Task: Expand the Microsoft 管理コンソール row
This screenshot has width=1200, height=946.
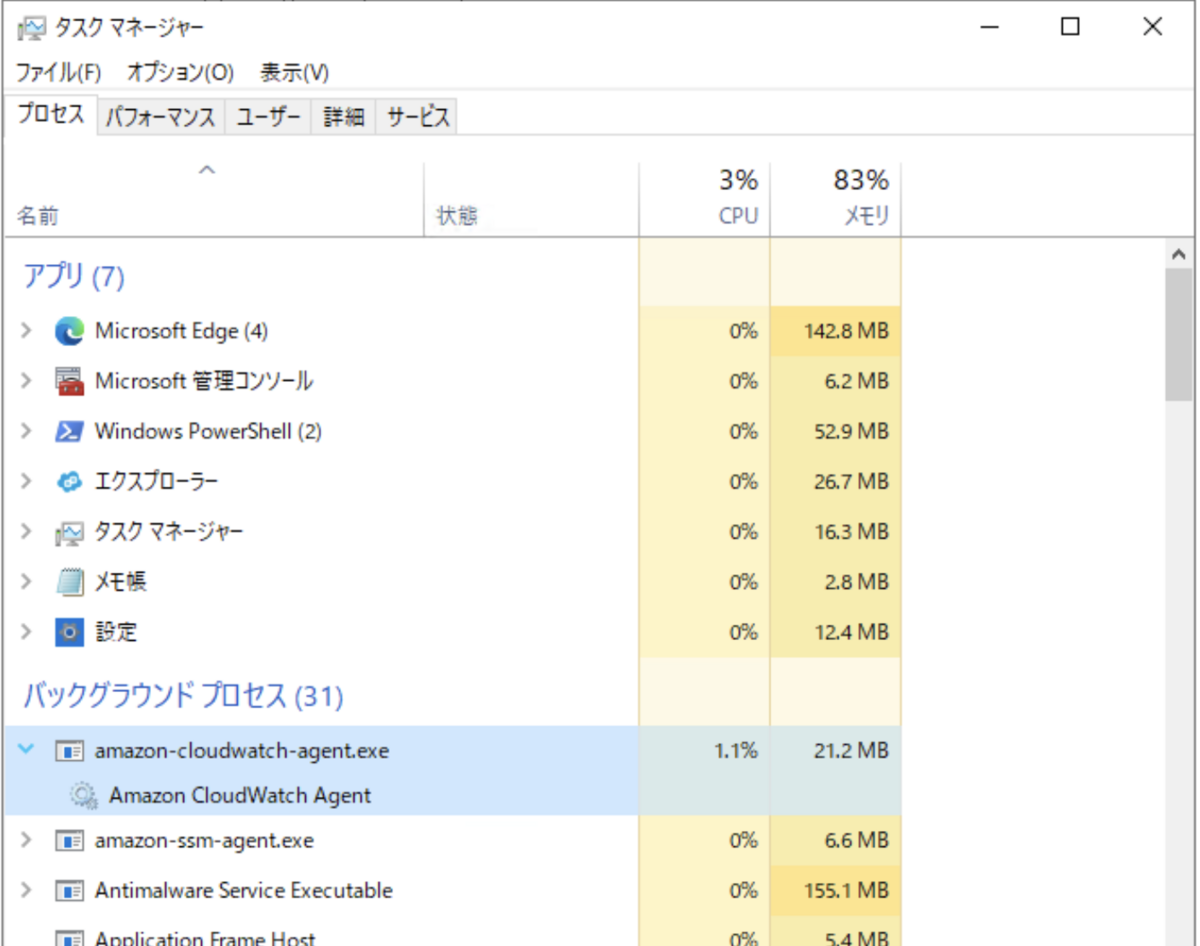Action: [26, 382]
